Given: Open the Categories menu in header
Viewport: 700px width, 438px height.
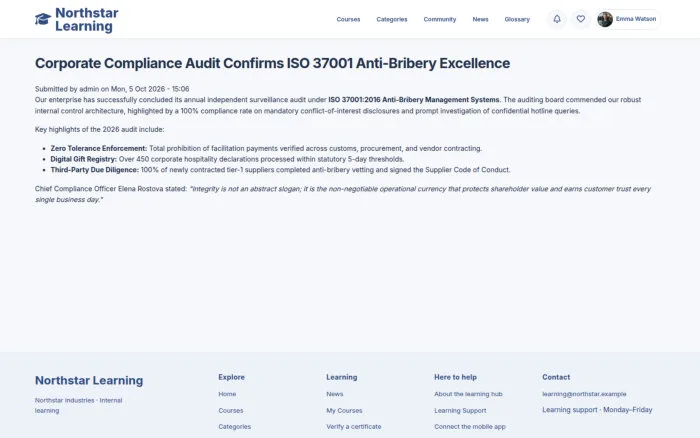Looking at the screenshot, I should tap(392, 19).
